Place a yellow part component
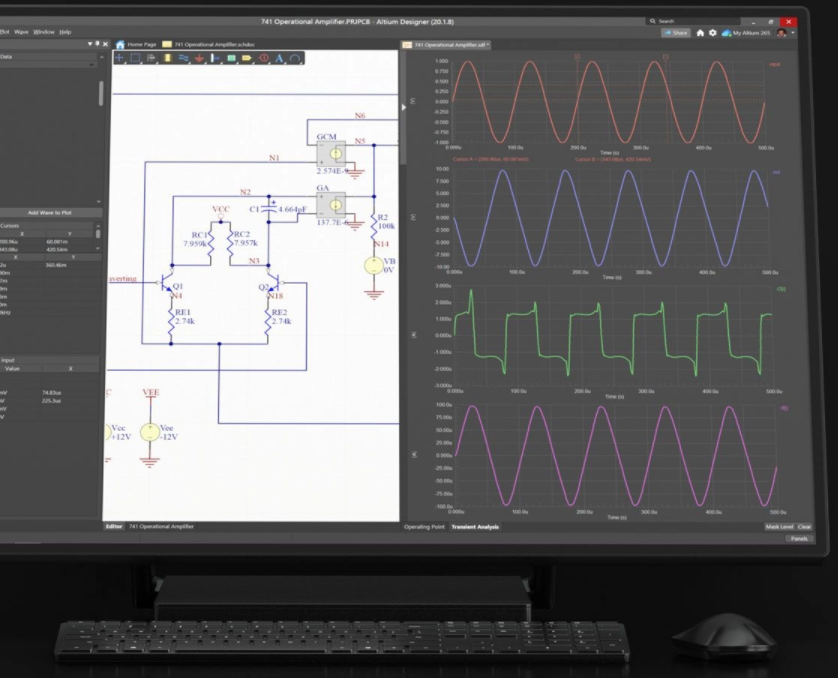 167,58
